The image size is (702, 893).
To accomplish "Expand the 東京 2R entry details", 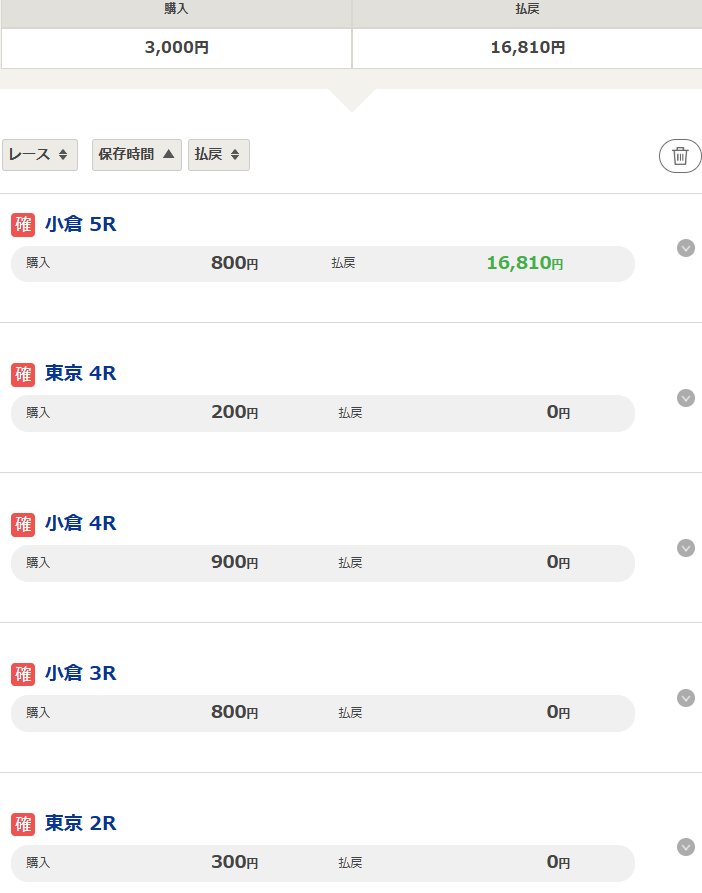I will tap(686, 847).
